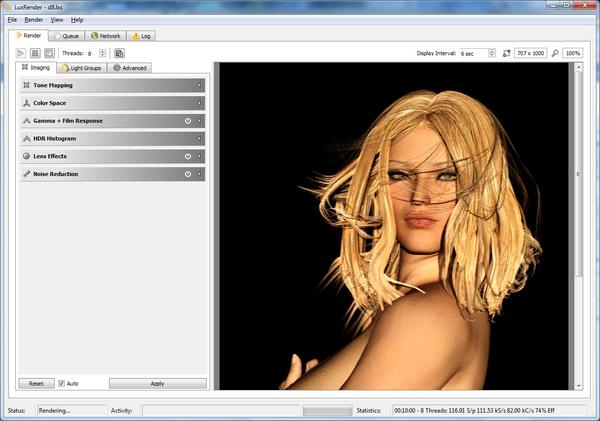Click the Lens Effects panel icon
This screenshot has height=421, width=600.
pyautogui.click(x=26, y=156)
